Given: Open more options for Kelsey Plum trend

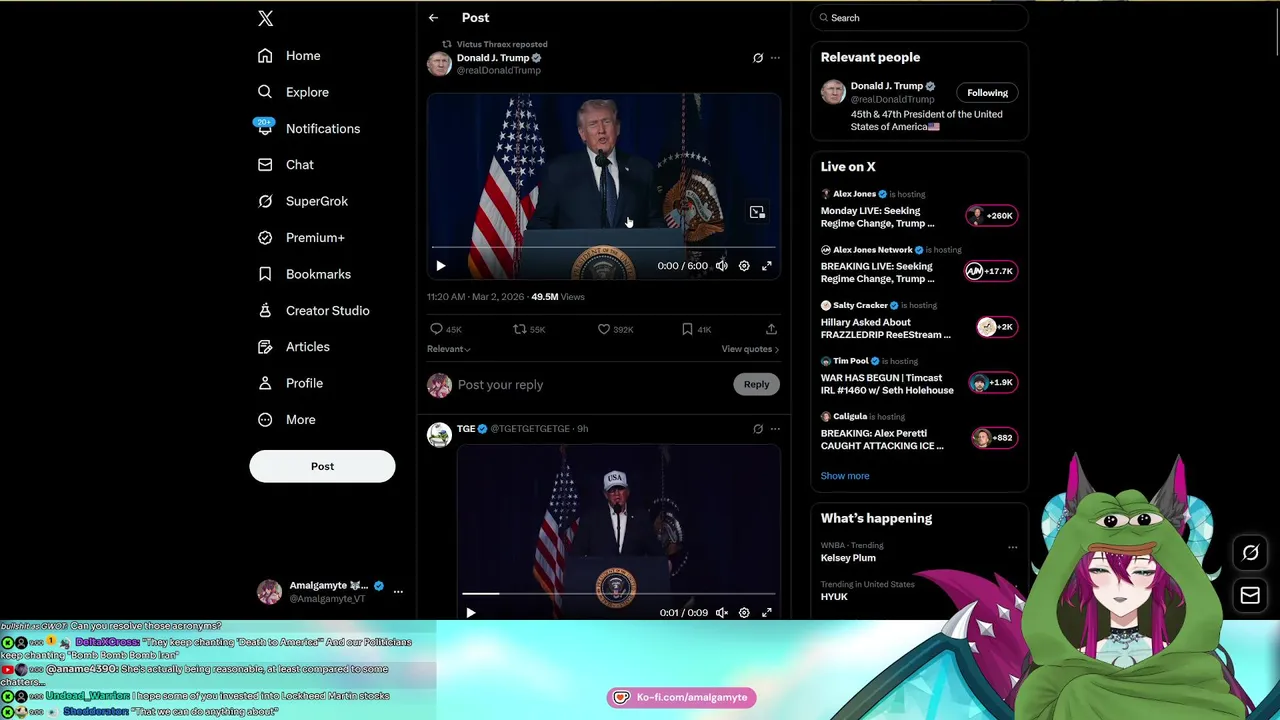Looking at the screenshot, I should click(x=1012, y=547).
